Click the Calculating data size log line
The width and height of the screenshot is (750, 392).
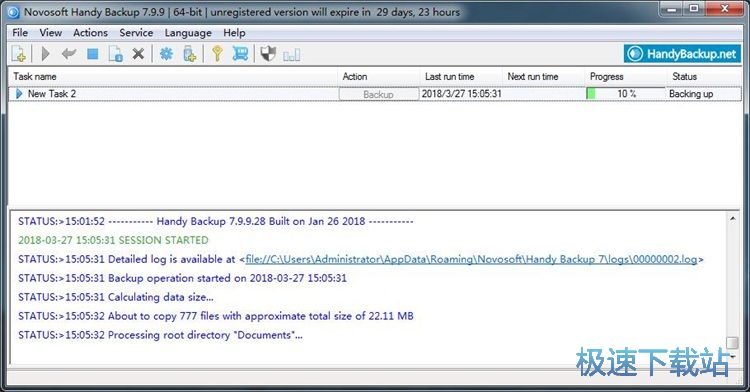[x=116, y=297]
